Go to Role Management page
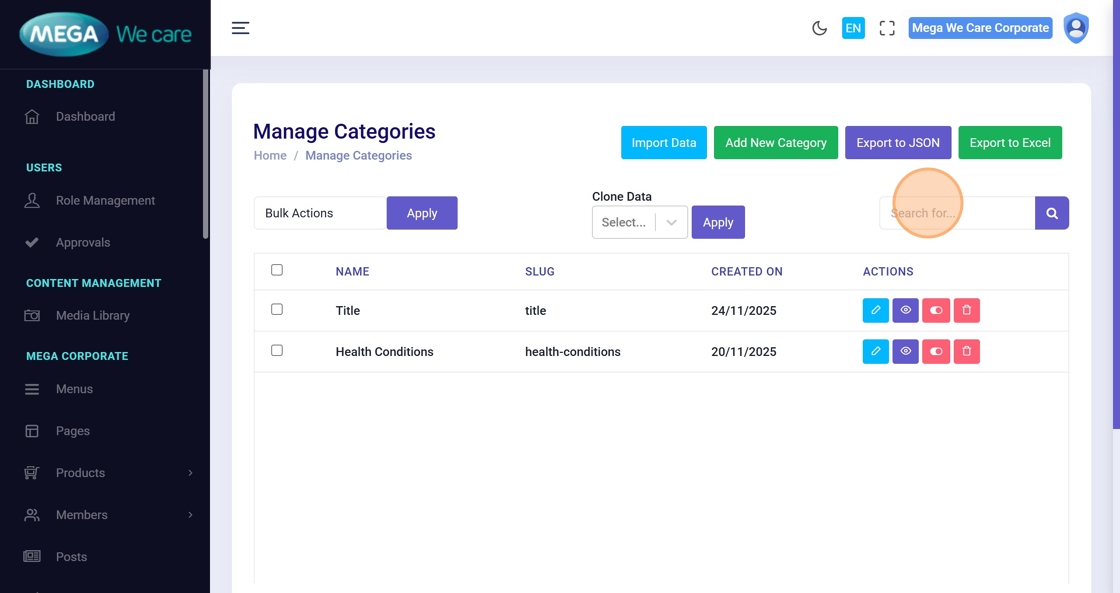 pyautogui.click(x=105, y=201)
